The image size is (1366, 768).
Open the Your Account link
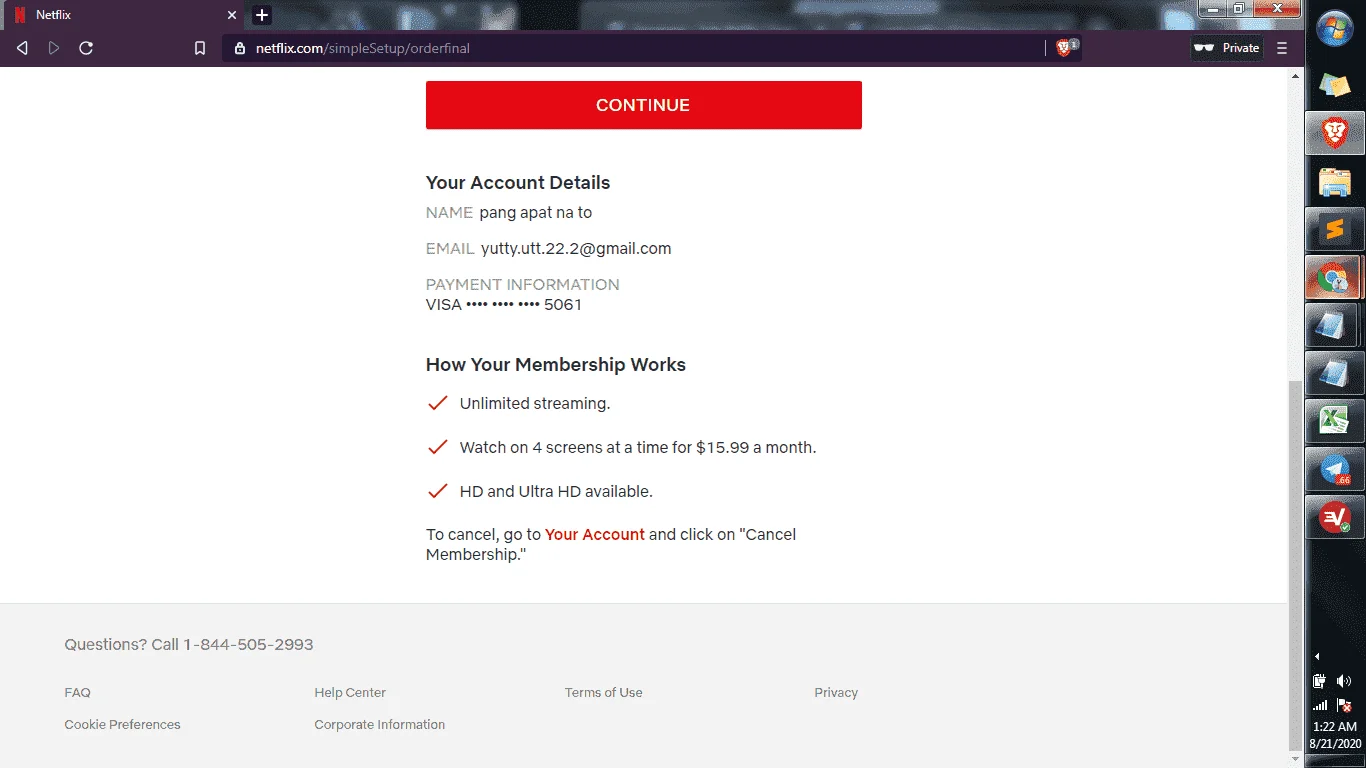coord(595,535)
